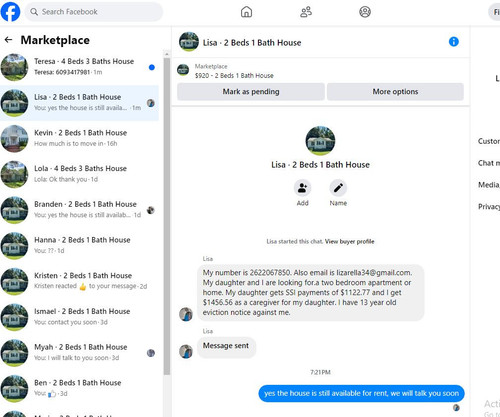Click the Message sent bubble
Screen dimensions: 500x417
click(x=226, y=347)
